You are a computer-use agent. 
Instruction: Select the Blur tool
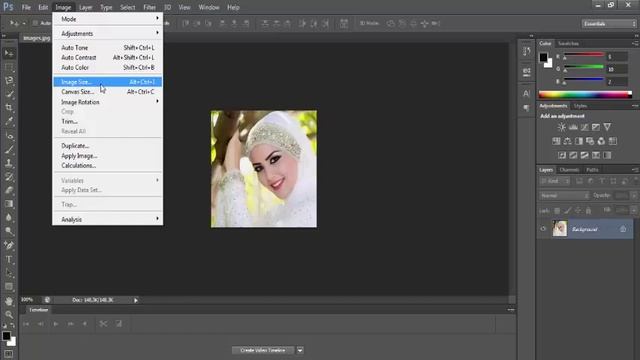click(x=9, y=218)
